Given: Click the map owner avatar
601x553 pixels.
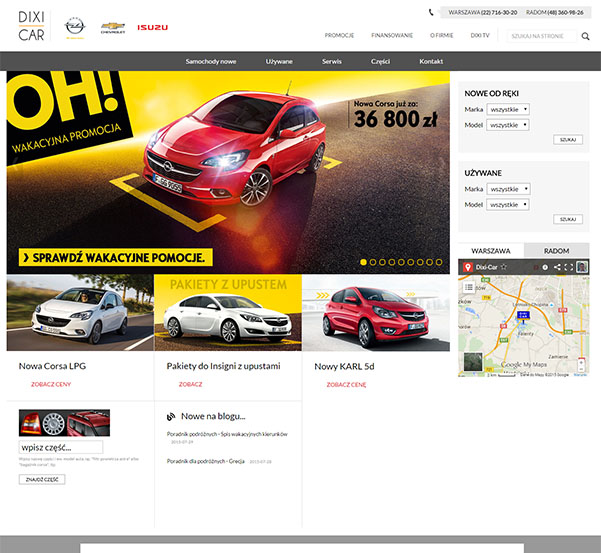Looking at the screenshot, I should click(x=582, y=267).
